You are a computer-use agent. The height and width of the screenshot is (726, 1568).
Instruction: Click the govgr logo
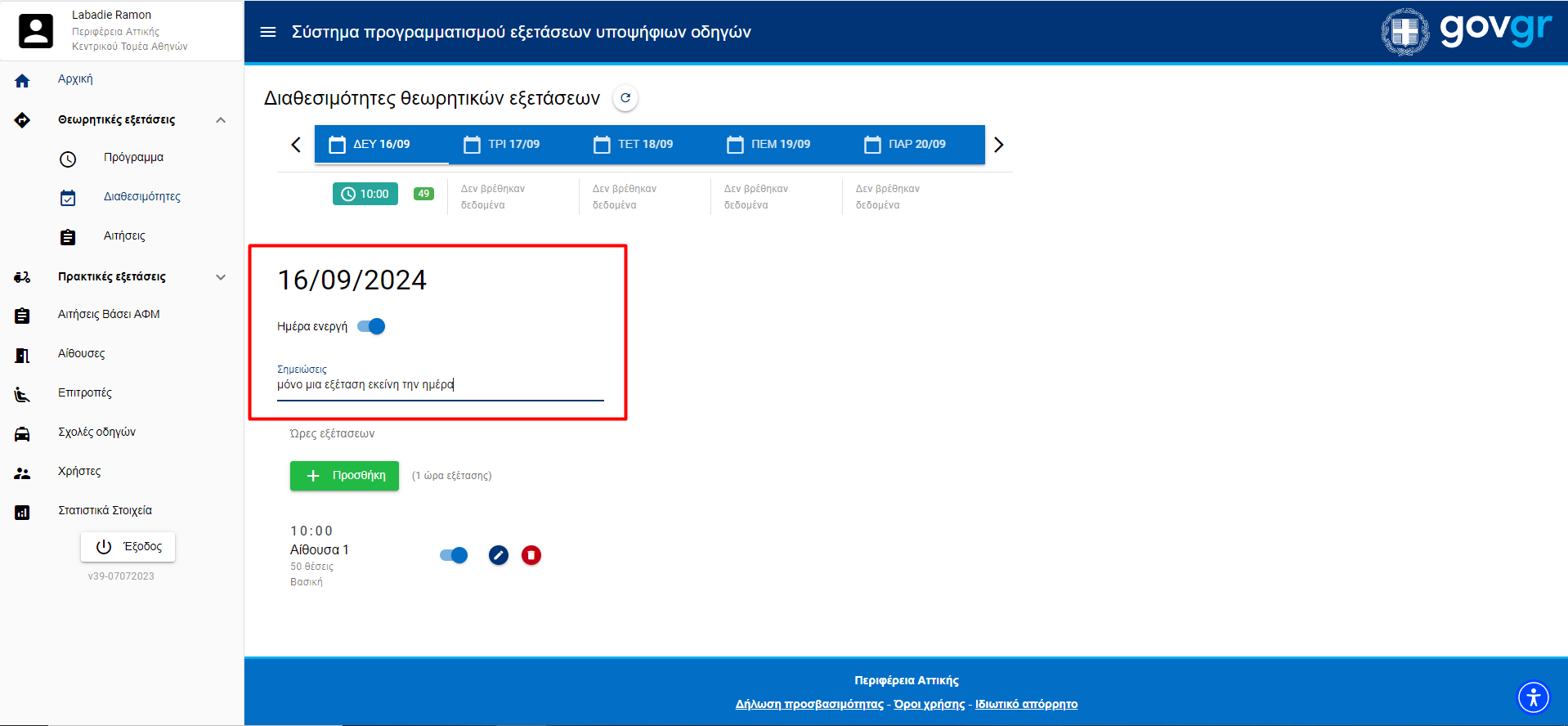pyautogui.click(x=1466, y=31)
